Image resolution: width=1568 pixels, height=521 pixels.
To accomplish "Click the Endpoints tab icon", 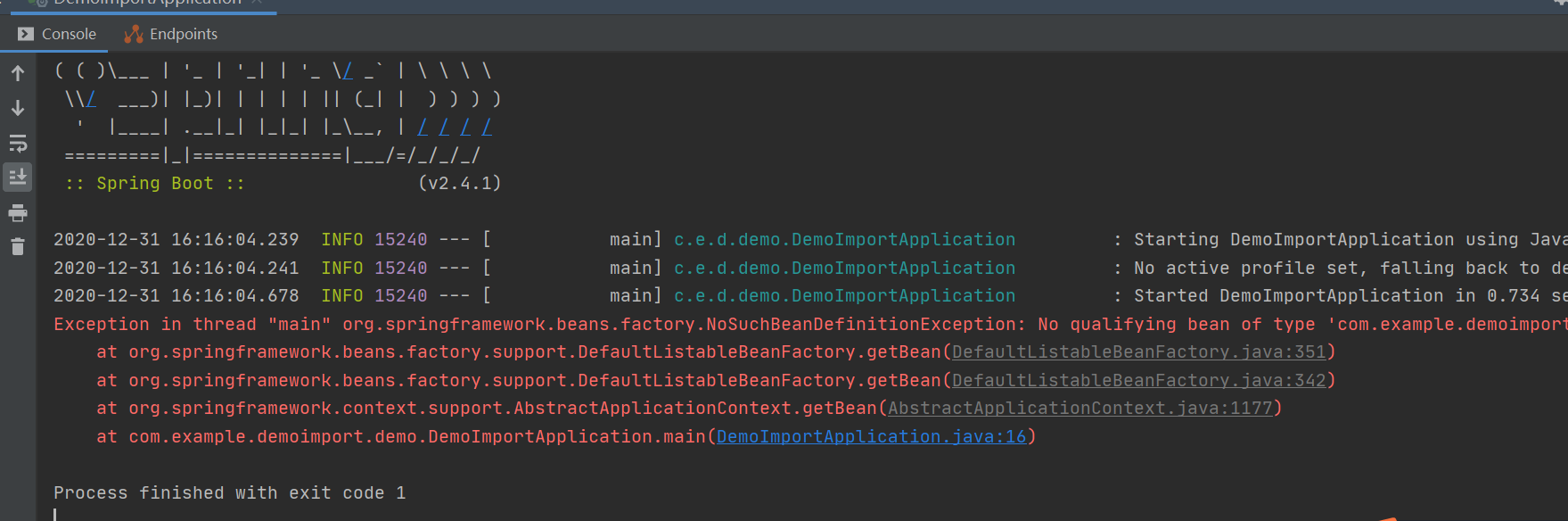I will (134, 34).
